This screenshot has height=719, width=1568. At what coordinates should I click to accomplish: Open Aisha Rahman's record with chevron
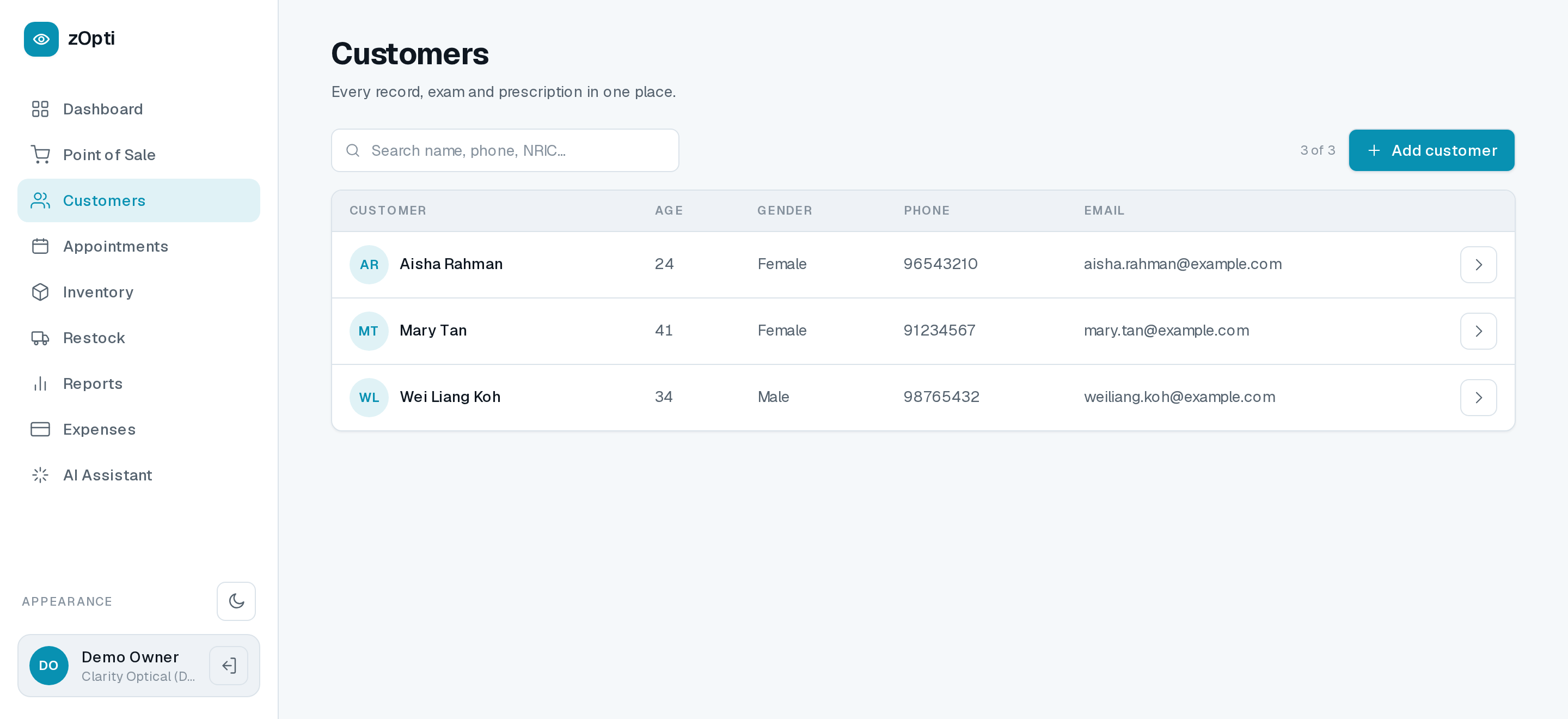coord(1479,265)
